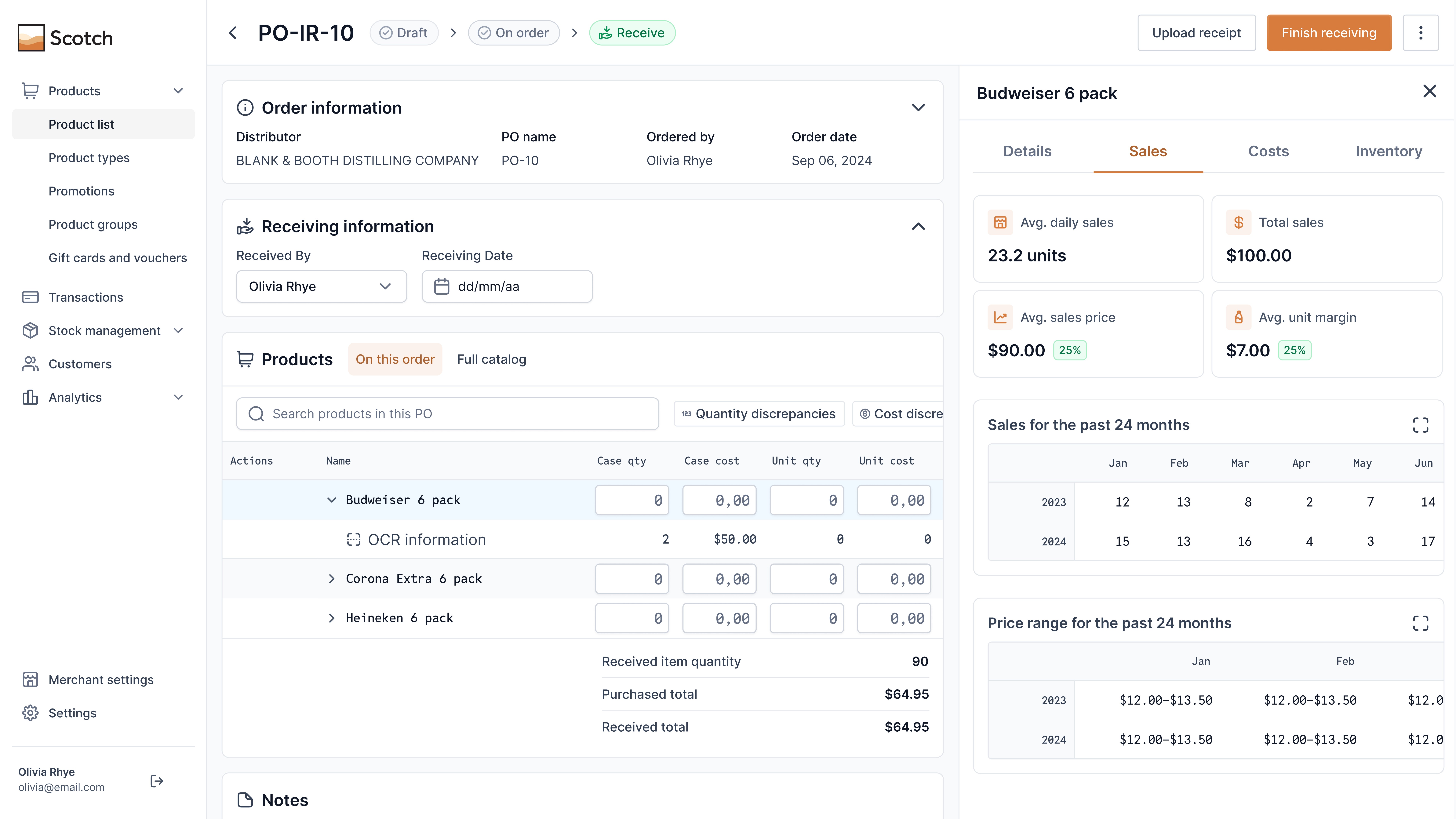The width and height of the screenshot is (1456, 819).
Task: Click the Search products in this PO field
Action: click(x=447, y=414)
